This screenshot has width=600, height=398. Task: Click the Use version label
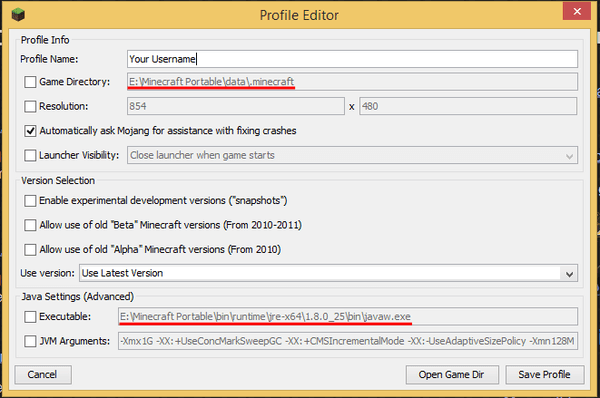(x=47, y=273)
